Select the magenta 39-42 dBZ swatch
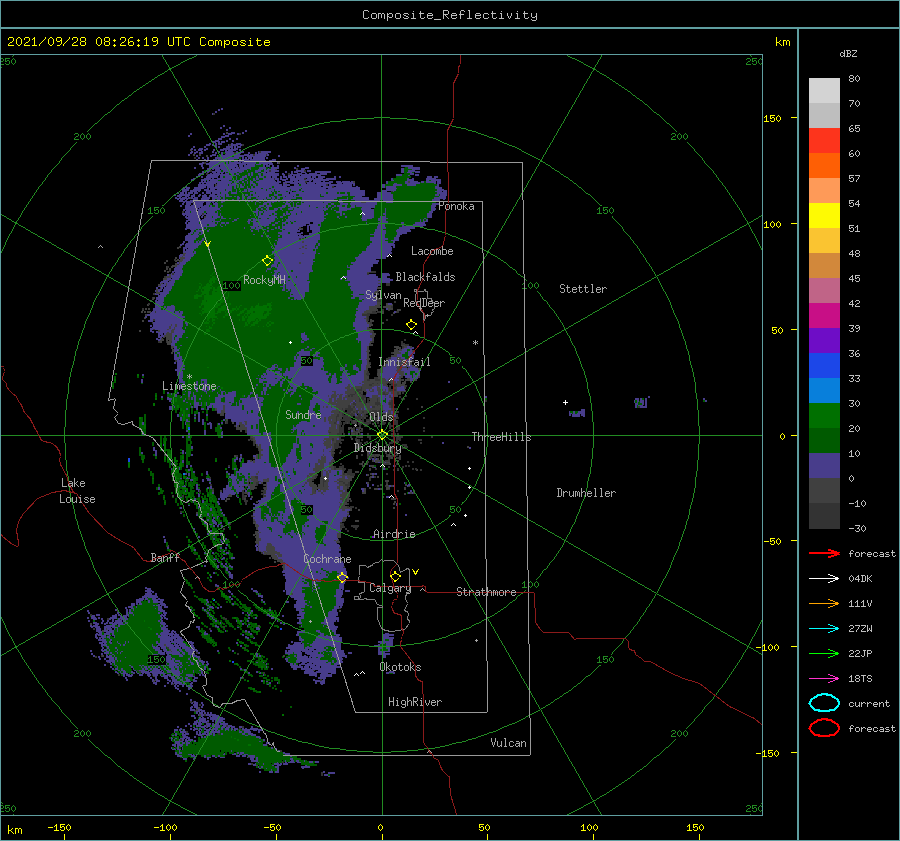The width and height of the screenshot is (900, 841). [x=824, y=315]
